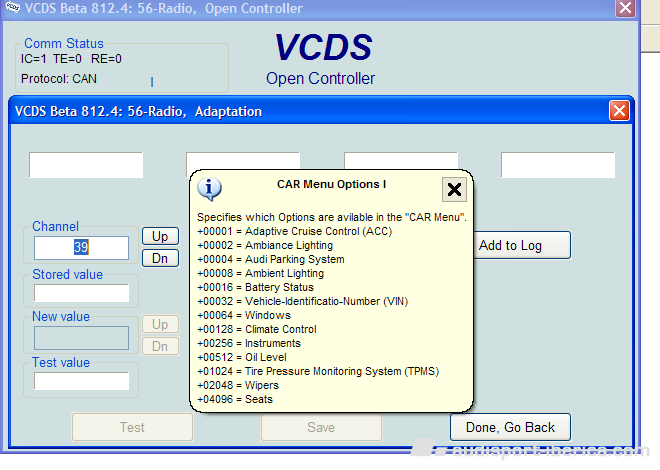Viewport: 660px width, 470px height.
Task: Close the Adaptation window
Action: 619,111
